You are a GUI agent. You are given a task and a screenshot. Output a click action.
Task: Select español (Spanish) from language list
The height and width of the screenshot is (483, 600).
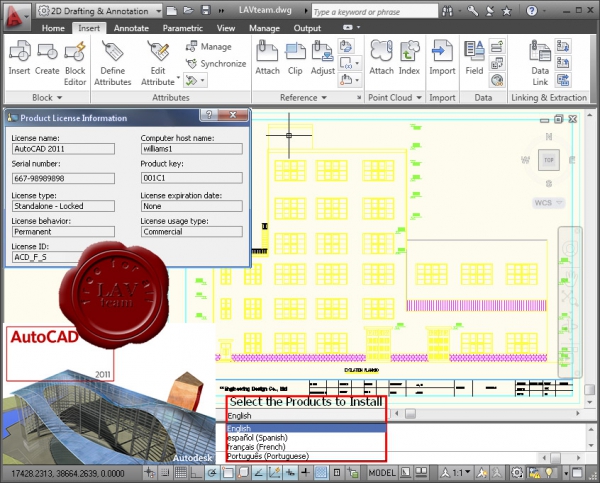click(306, 437)
